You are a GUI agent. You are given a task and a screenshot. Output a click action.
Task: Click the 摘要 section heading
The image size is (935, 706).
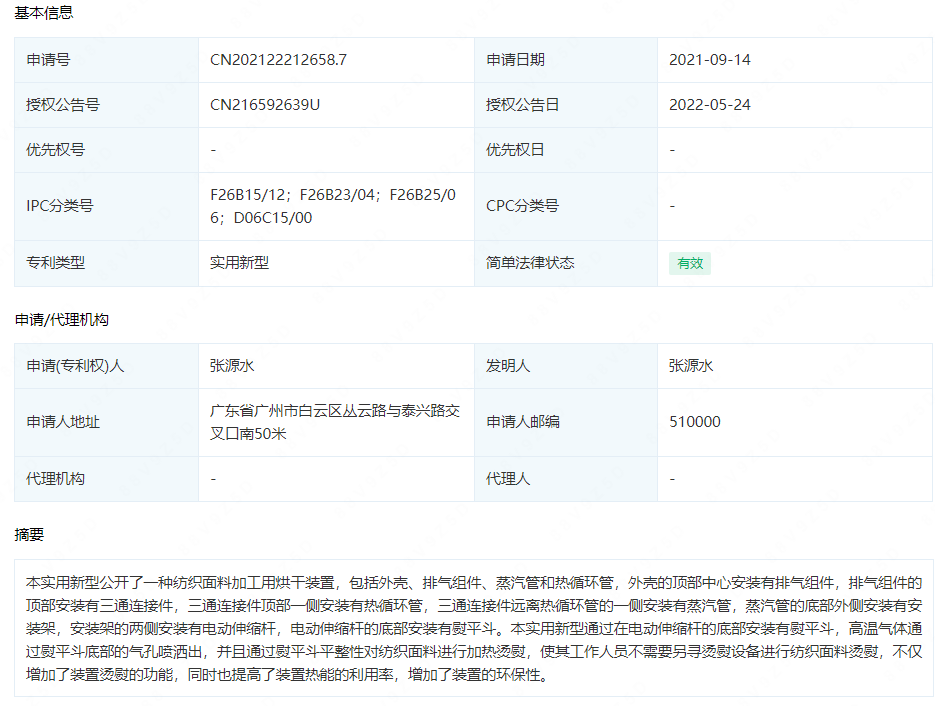click(29, 535)
